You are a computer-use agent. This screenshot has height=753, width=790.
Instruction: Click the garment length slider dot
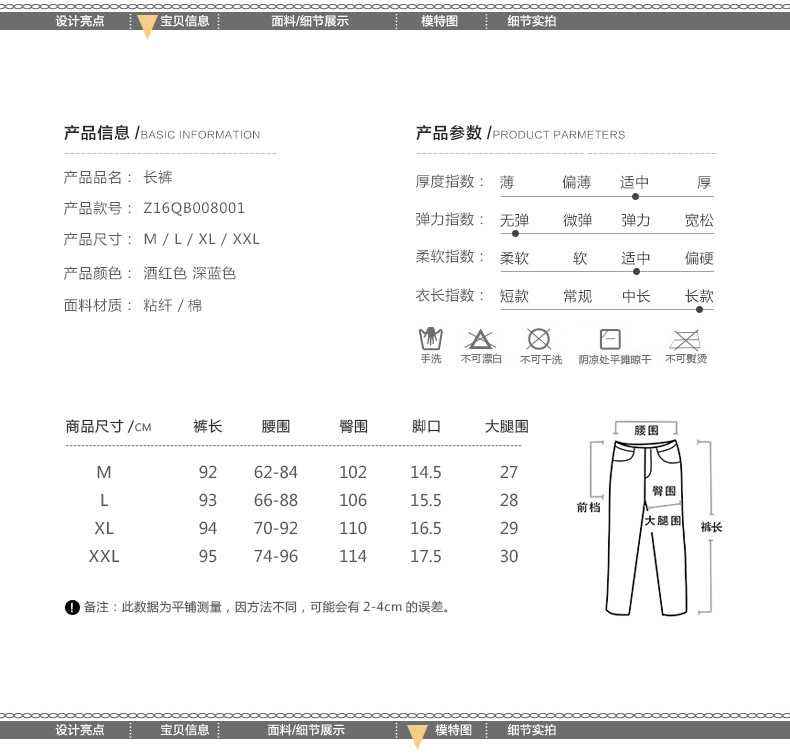pos(699,309)
